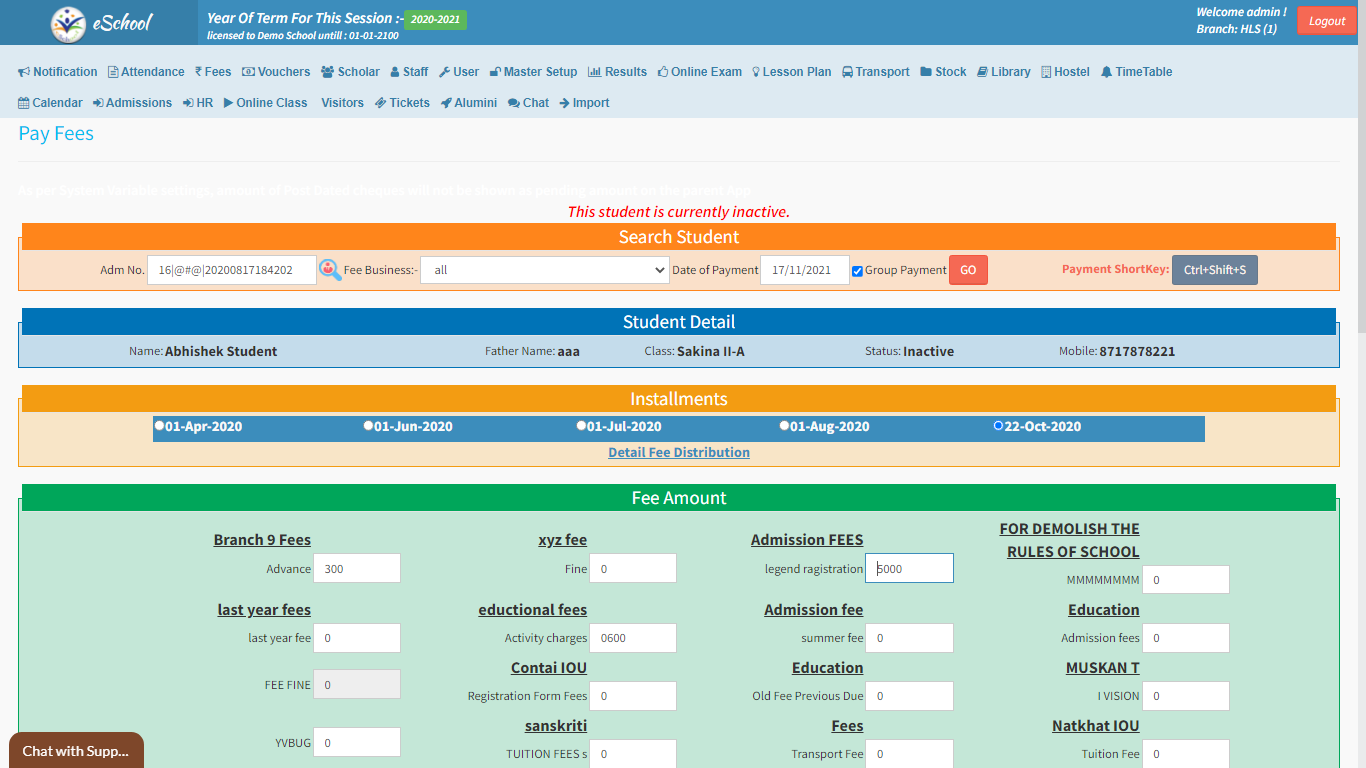The image size is (1366, 768).
Task: Click the eSchool logo icon
Action: [69, 23]
